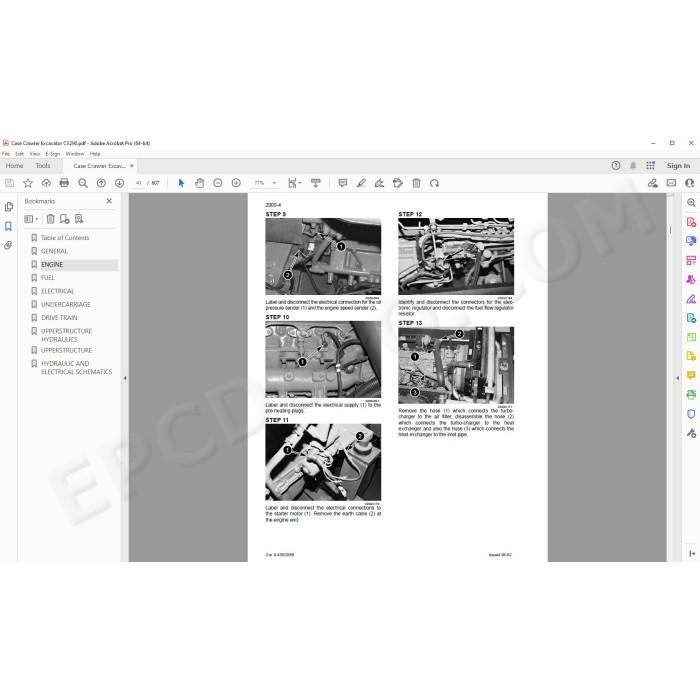
Task: Open the zoom percentage dropdown
Action: click(x=274, y=183)
